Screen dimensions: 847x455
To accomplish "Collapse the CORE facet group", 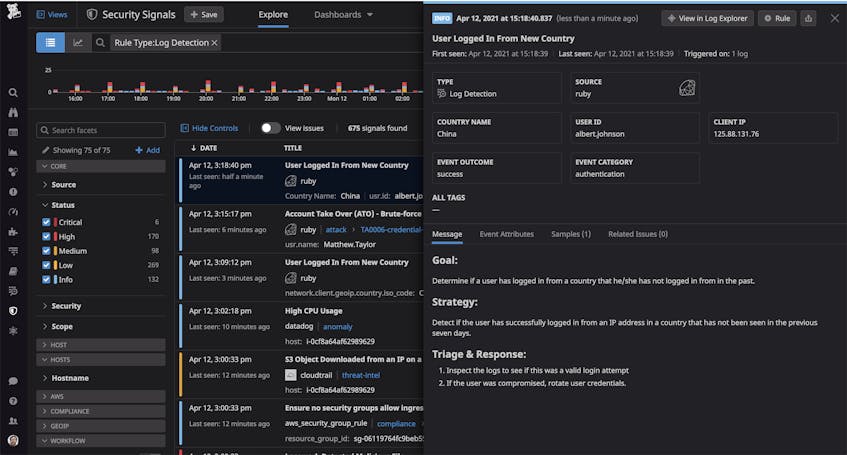I will 100,166.
